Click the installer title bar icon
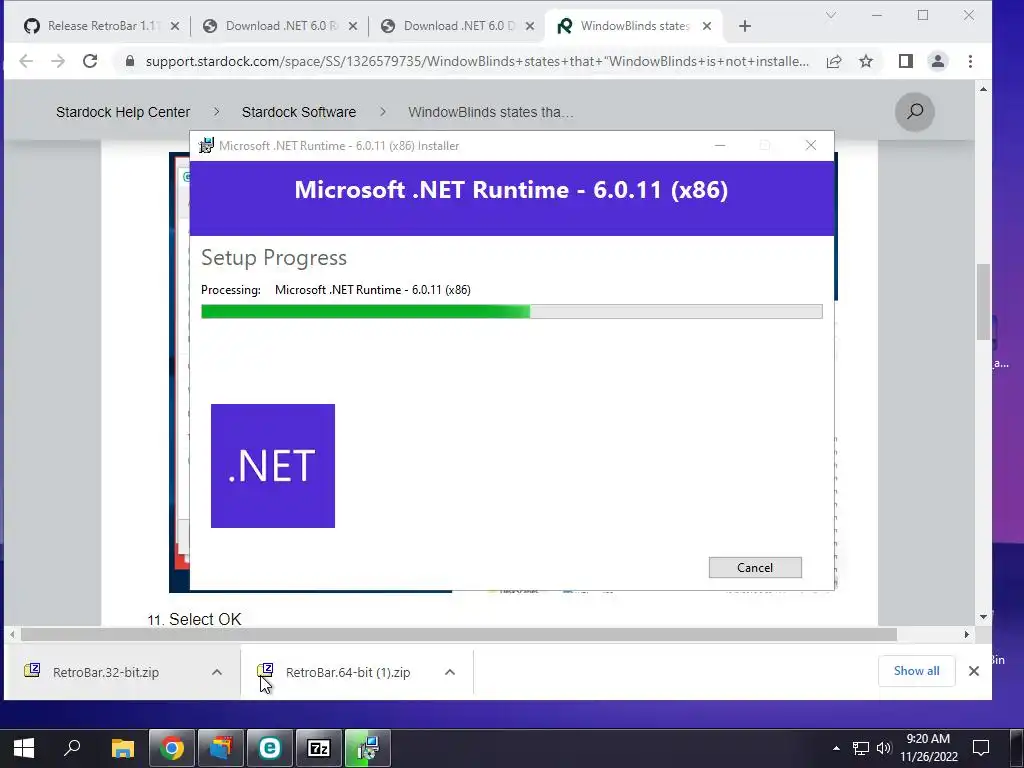1024x768 pixels. click(x=206, y=146)
